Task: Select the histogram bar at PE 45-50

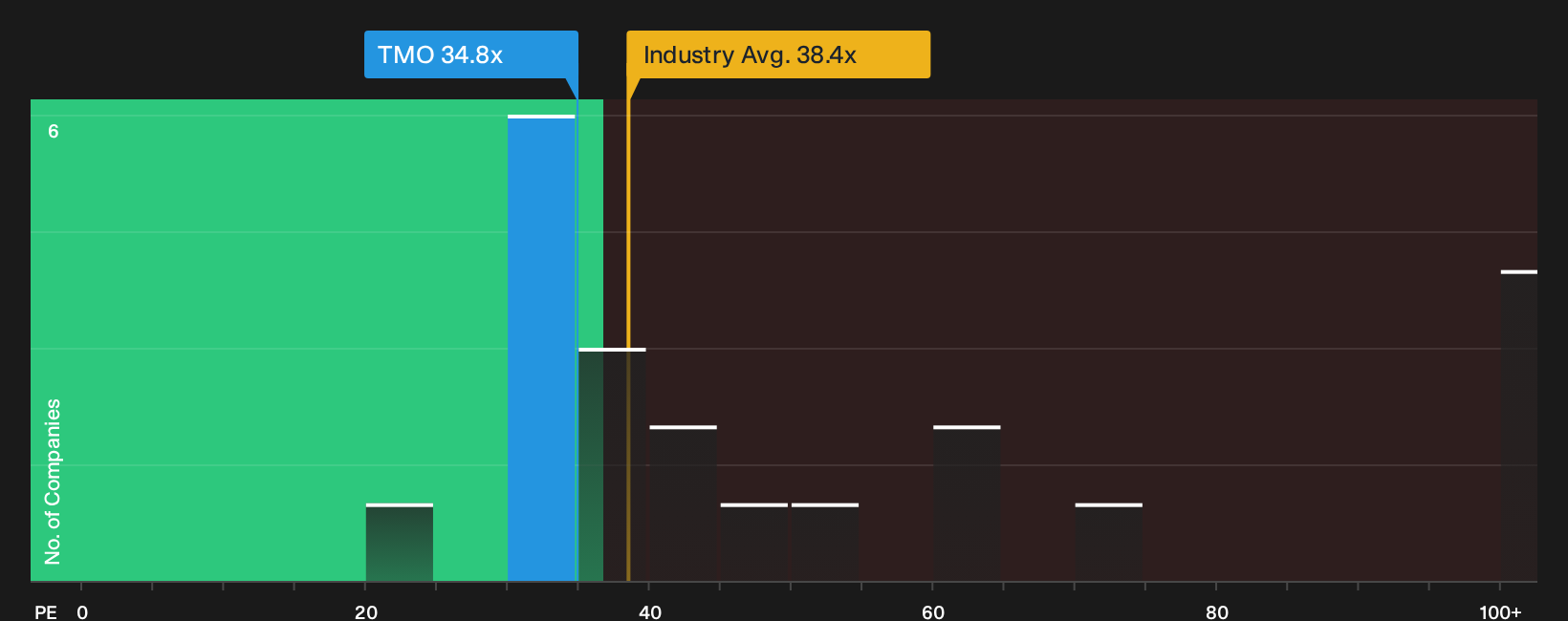Action: tap(754, 543)
